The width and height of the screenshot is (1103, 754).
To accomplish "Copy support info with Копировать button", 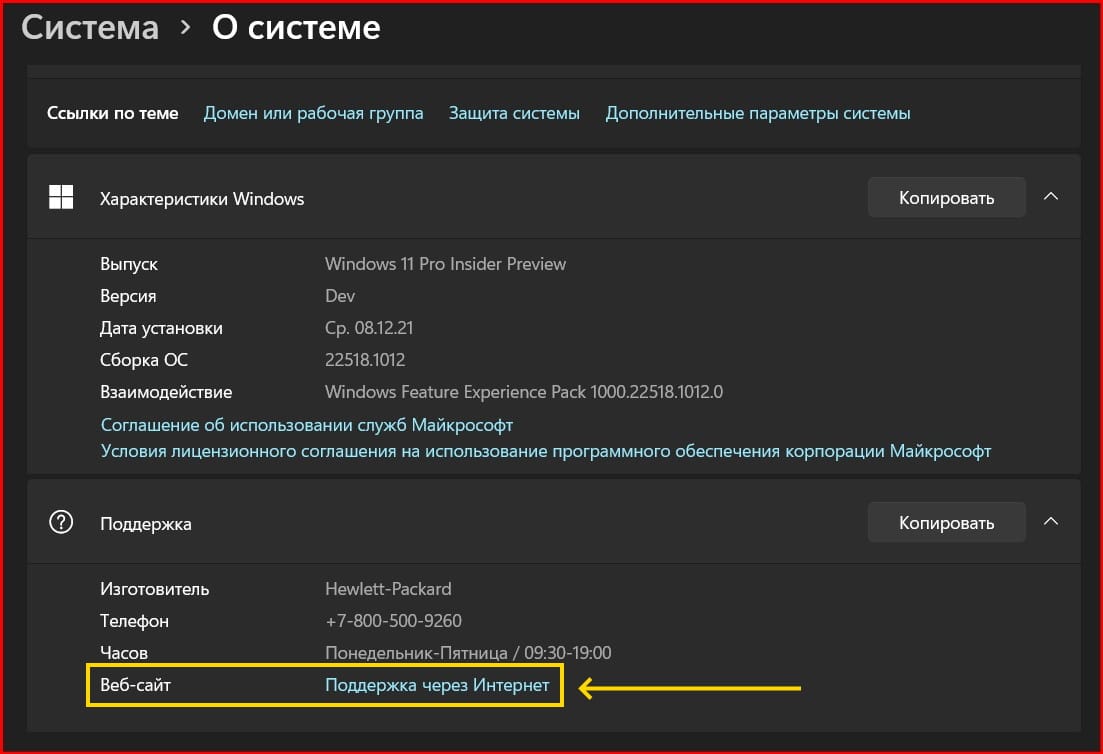I will [946, 523].
